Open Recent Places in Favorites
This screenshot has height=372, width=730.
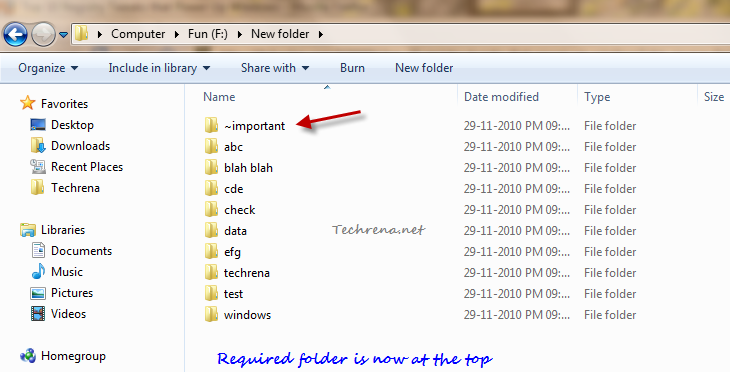[87, 167]
